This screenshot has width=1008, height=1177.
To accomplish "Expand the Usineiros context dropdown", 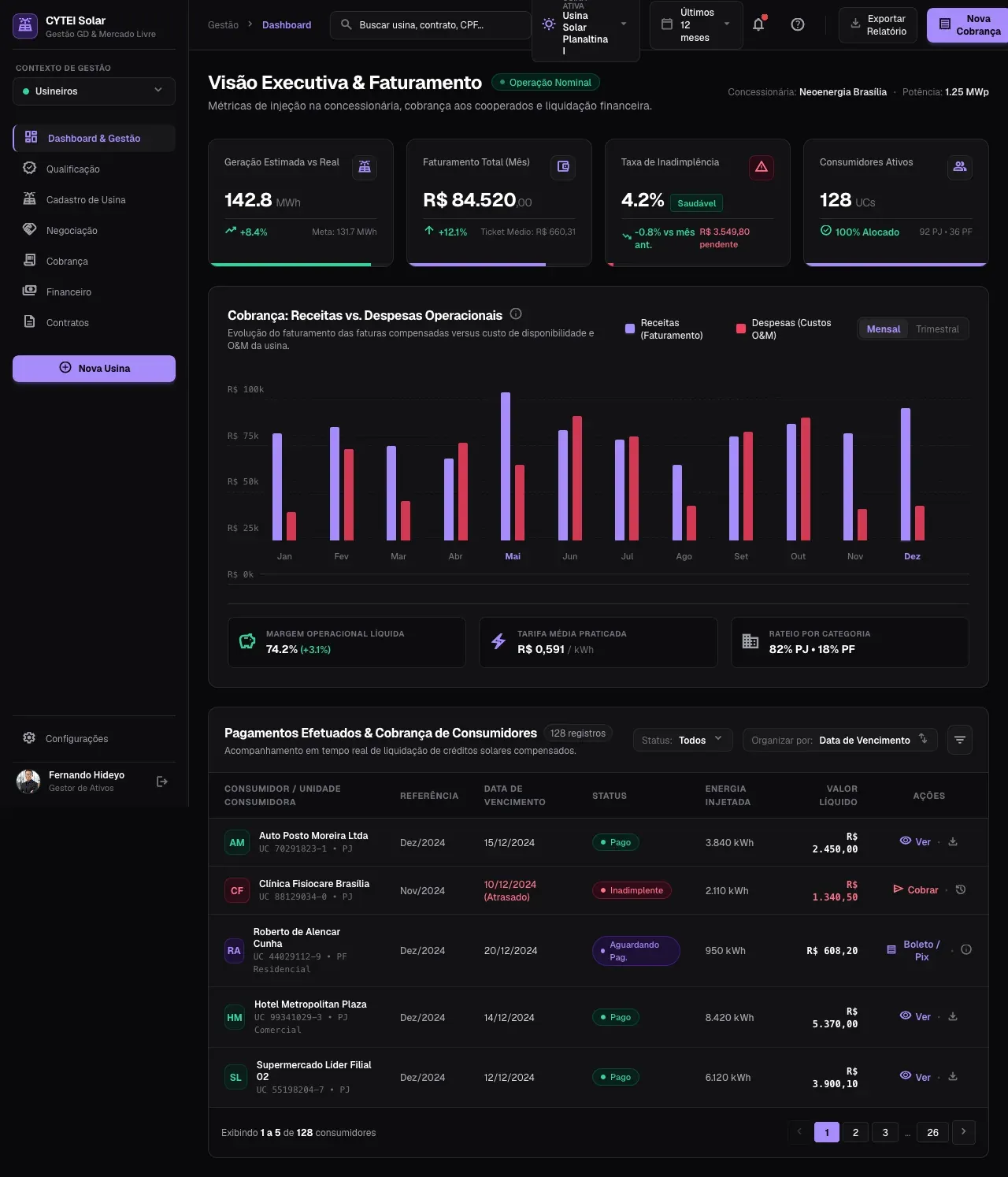I will point(94,91).
